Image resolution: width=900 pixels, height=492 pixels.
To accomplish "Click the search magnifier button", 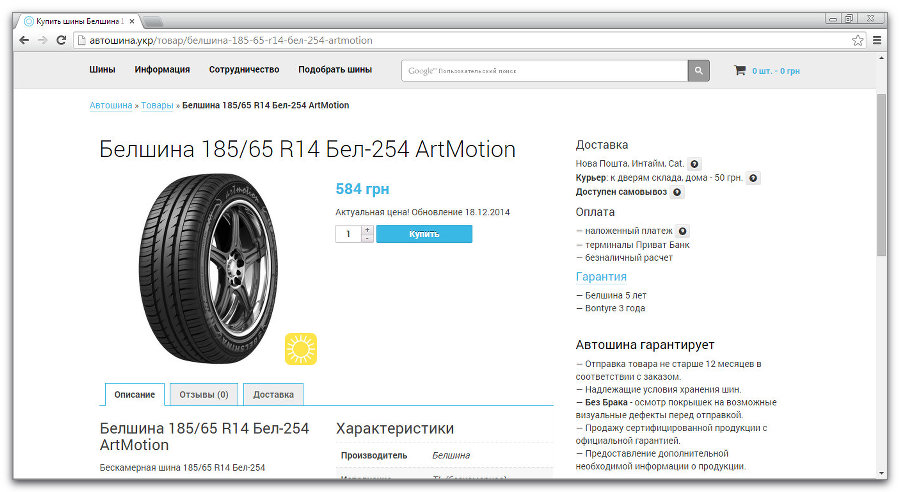I will (699, 71).
